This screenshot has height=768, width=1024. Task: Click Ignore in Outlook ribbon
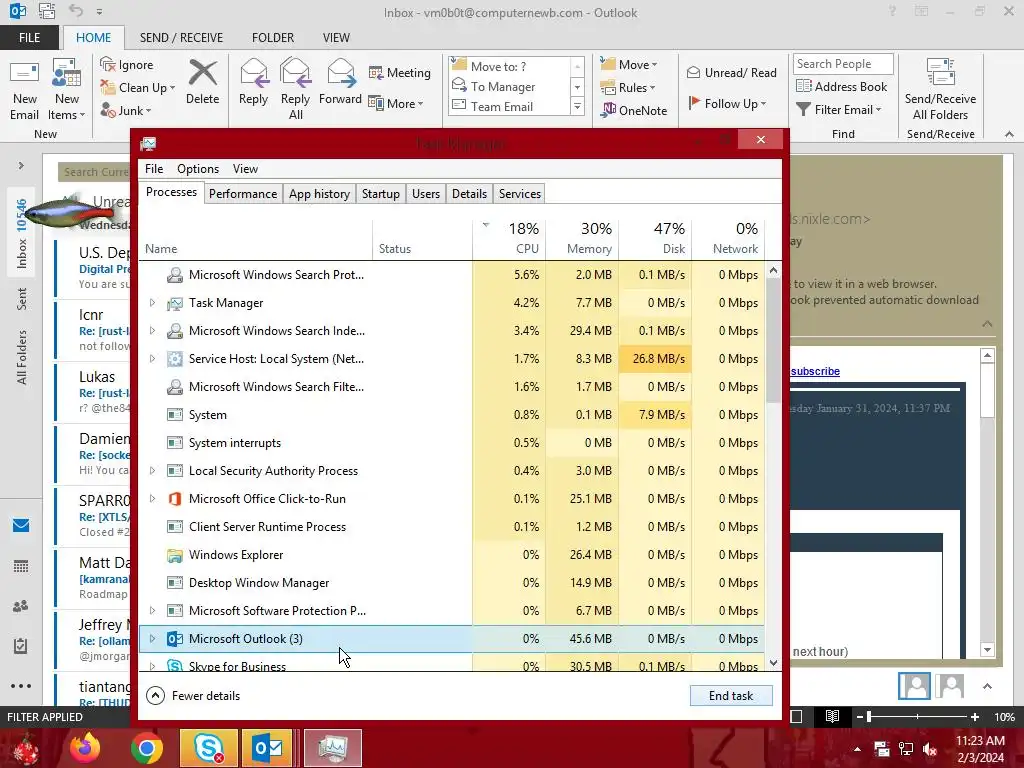click(x=127, y=65)
